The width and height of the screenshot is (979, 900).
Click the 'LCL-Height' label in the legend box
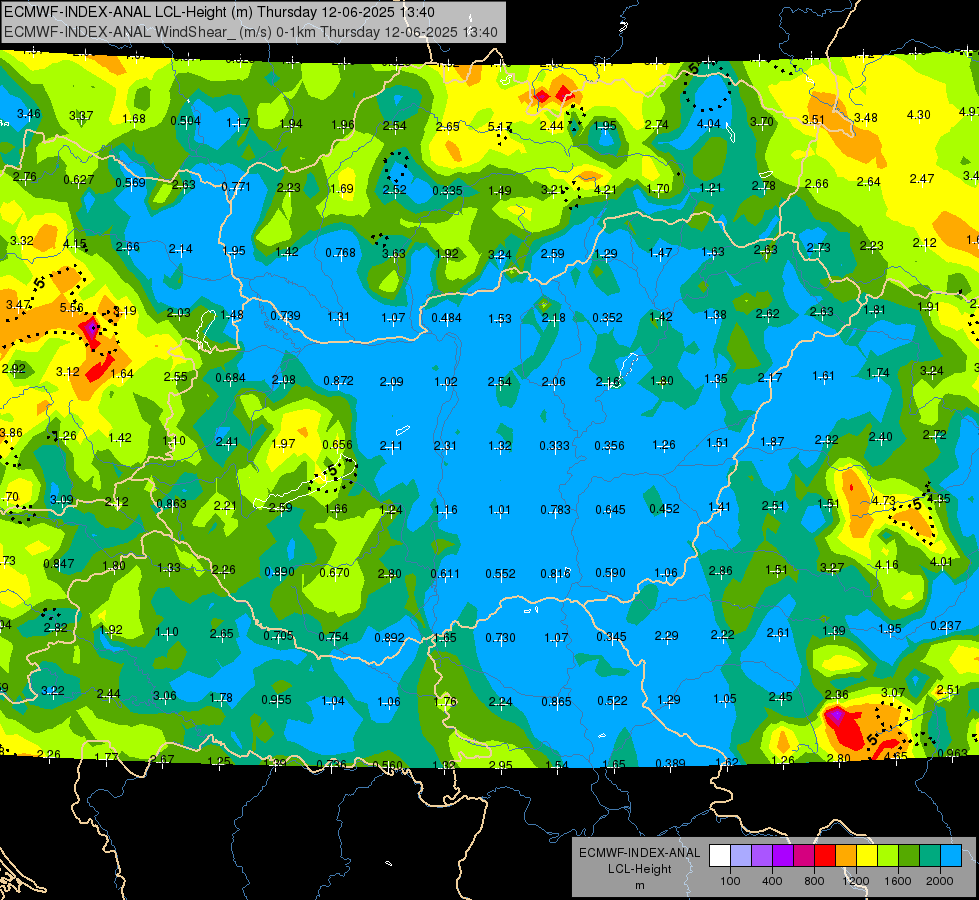639,869
